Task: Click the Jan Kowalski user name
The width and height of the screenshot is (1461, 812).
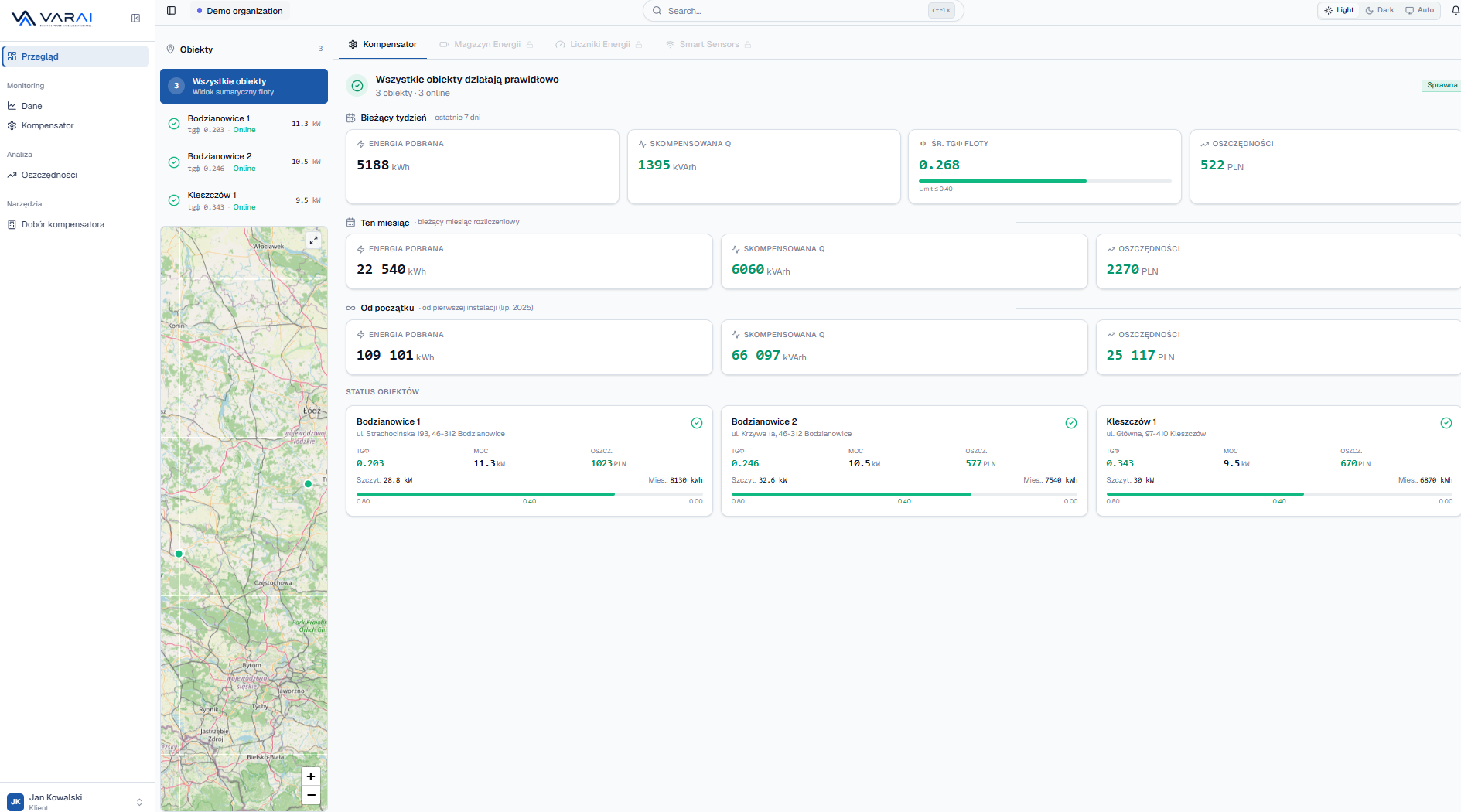Action: pyautogui.click(x=56, y=797)
